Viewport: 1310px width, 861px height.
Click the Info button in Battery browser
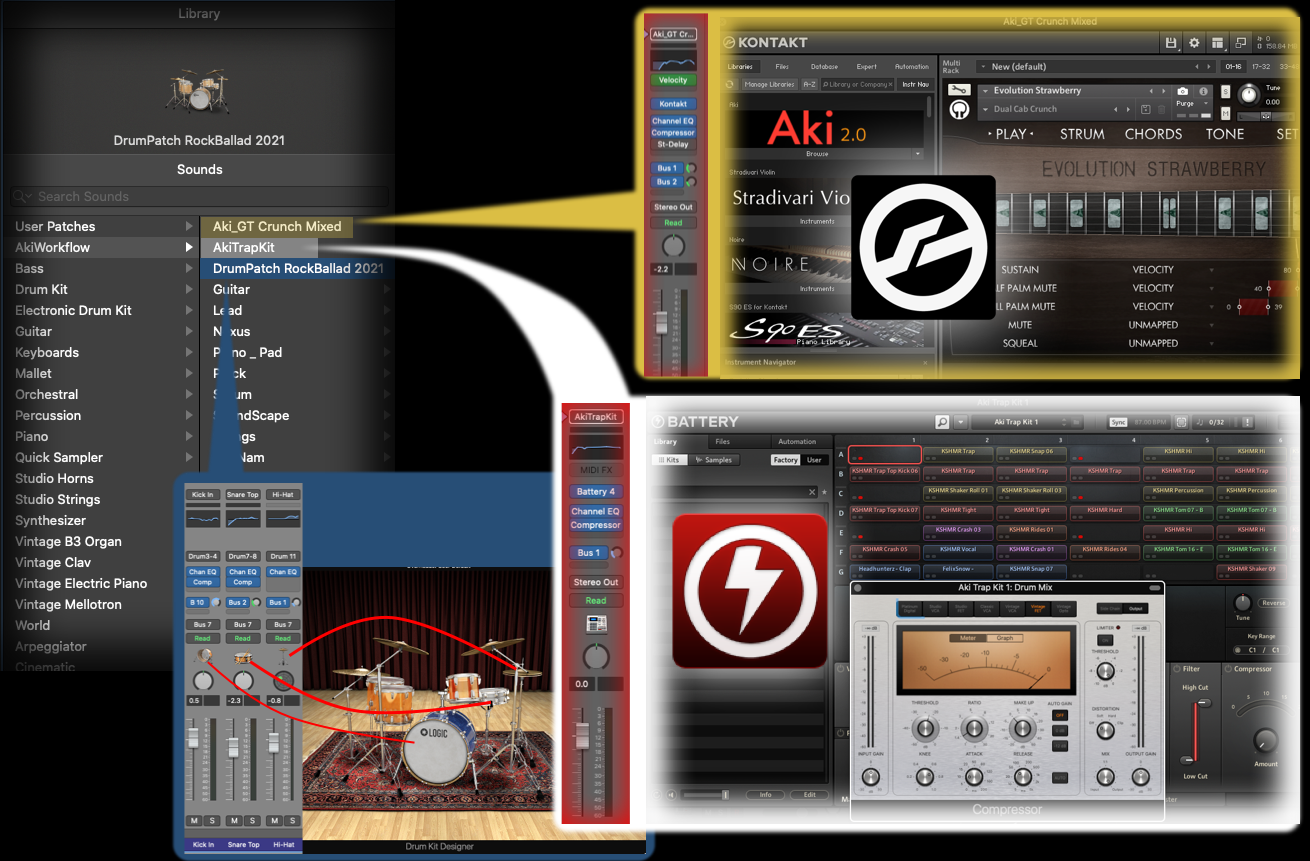click(765, 795)
